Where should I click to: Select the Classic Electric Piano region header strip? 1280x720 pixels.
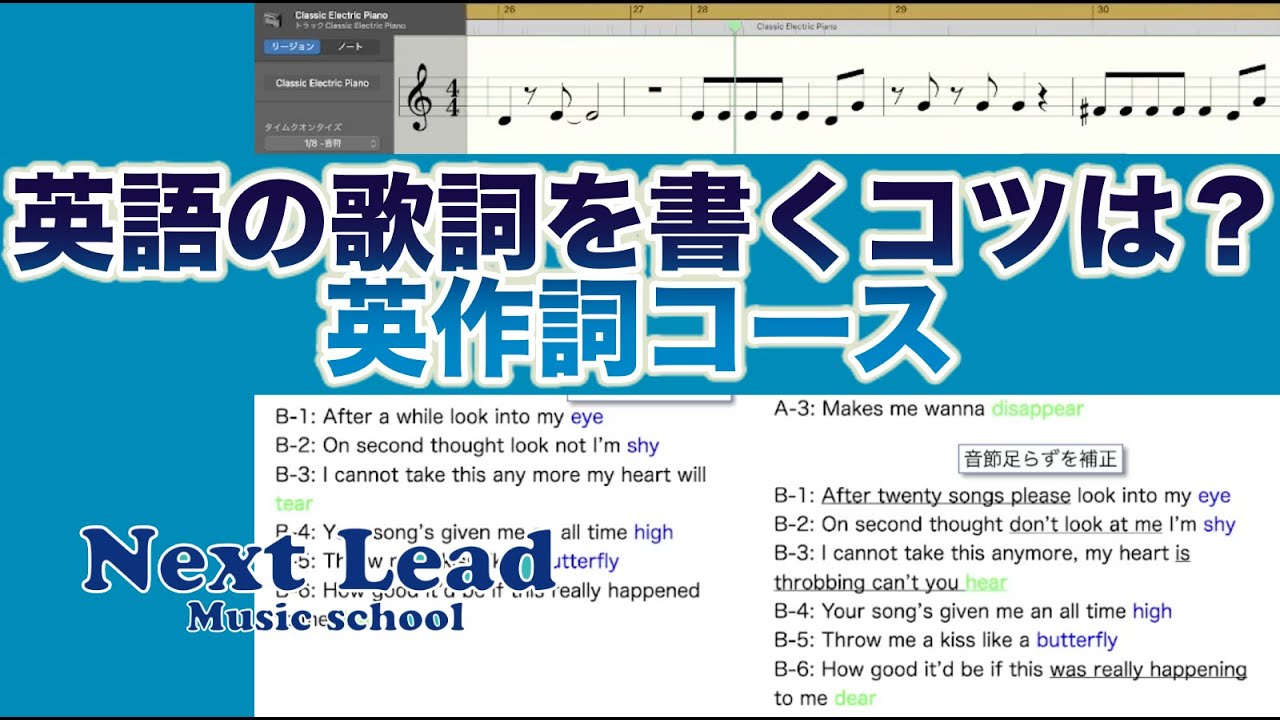pyautogui.click(x=872, y=27)
